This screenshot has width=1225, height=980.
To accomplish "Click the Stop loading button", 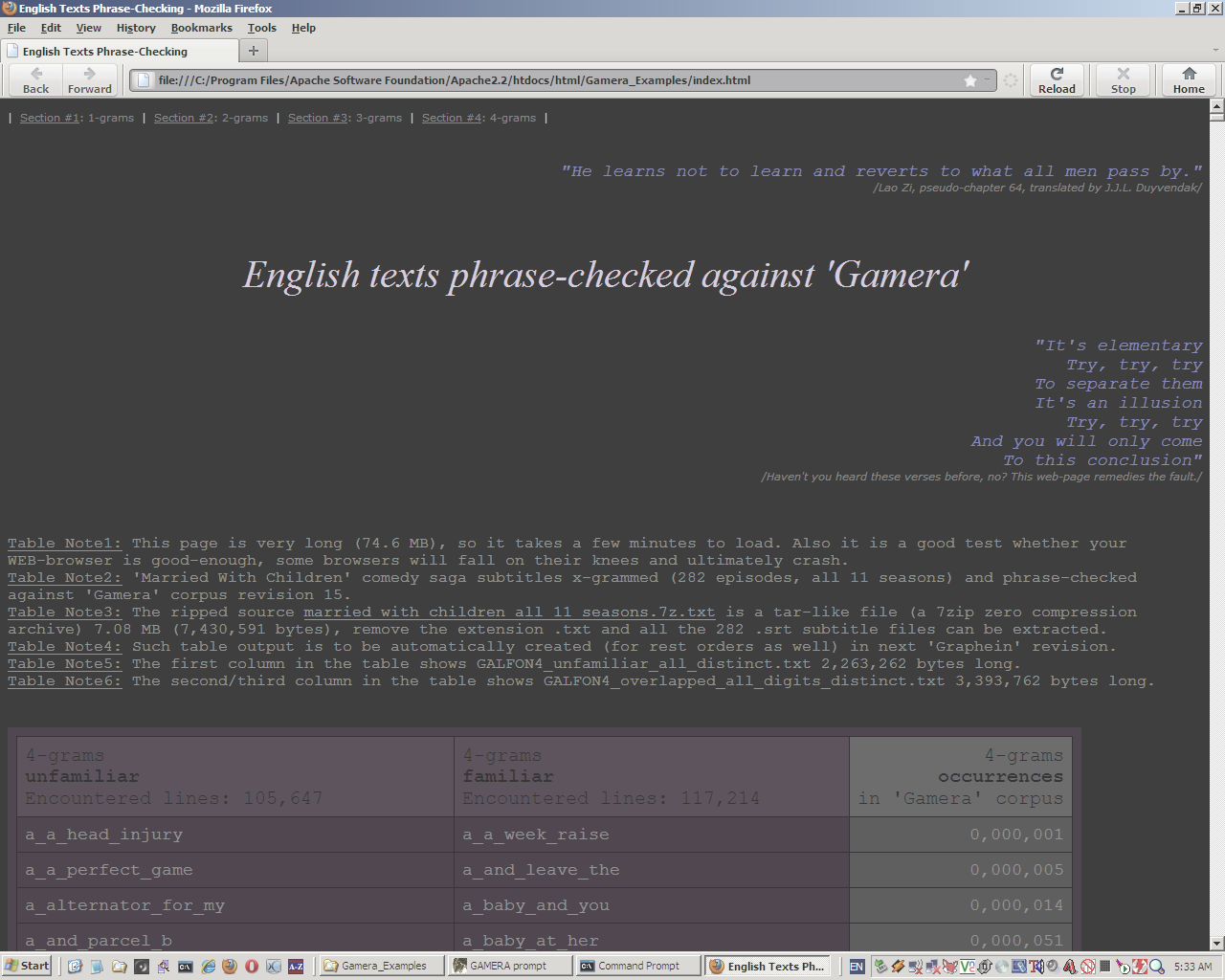I will click(1124, 79).
